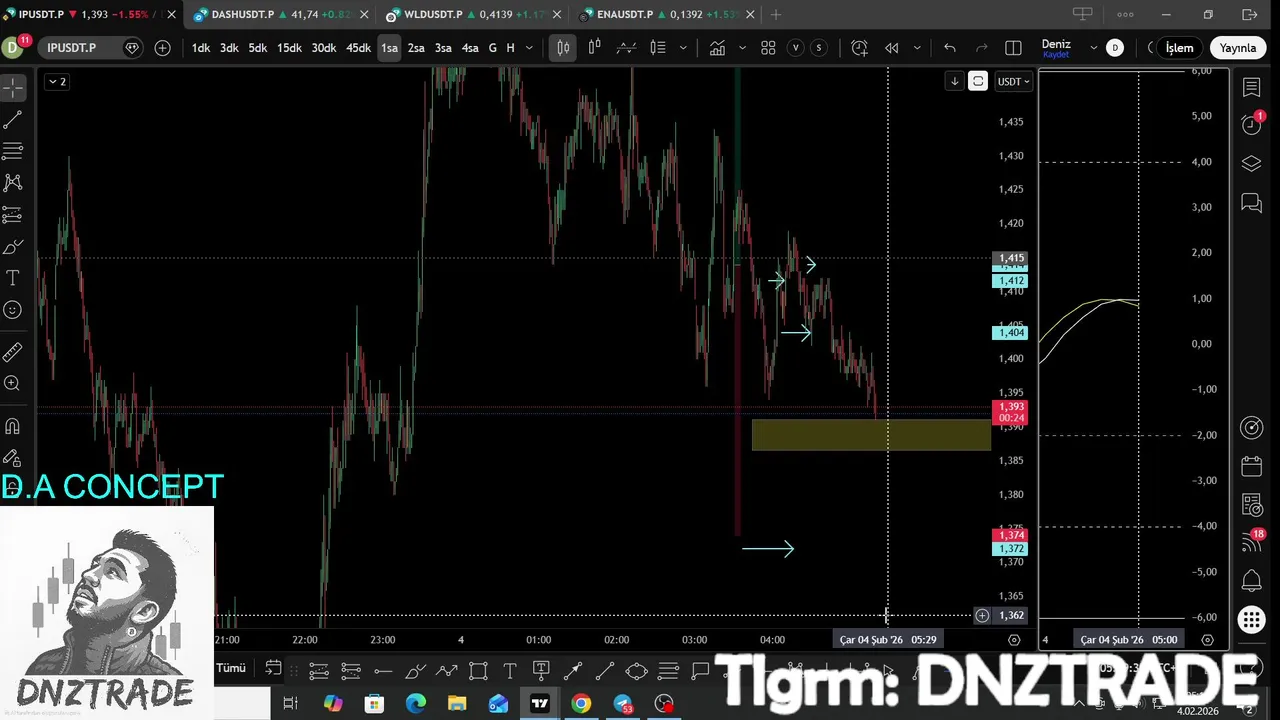This screenshot has width=1280, height=720.
Task: Open the user profile avatar menu
Action: tap(13, 47)
